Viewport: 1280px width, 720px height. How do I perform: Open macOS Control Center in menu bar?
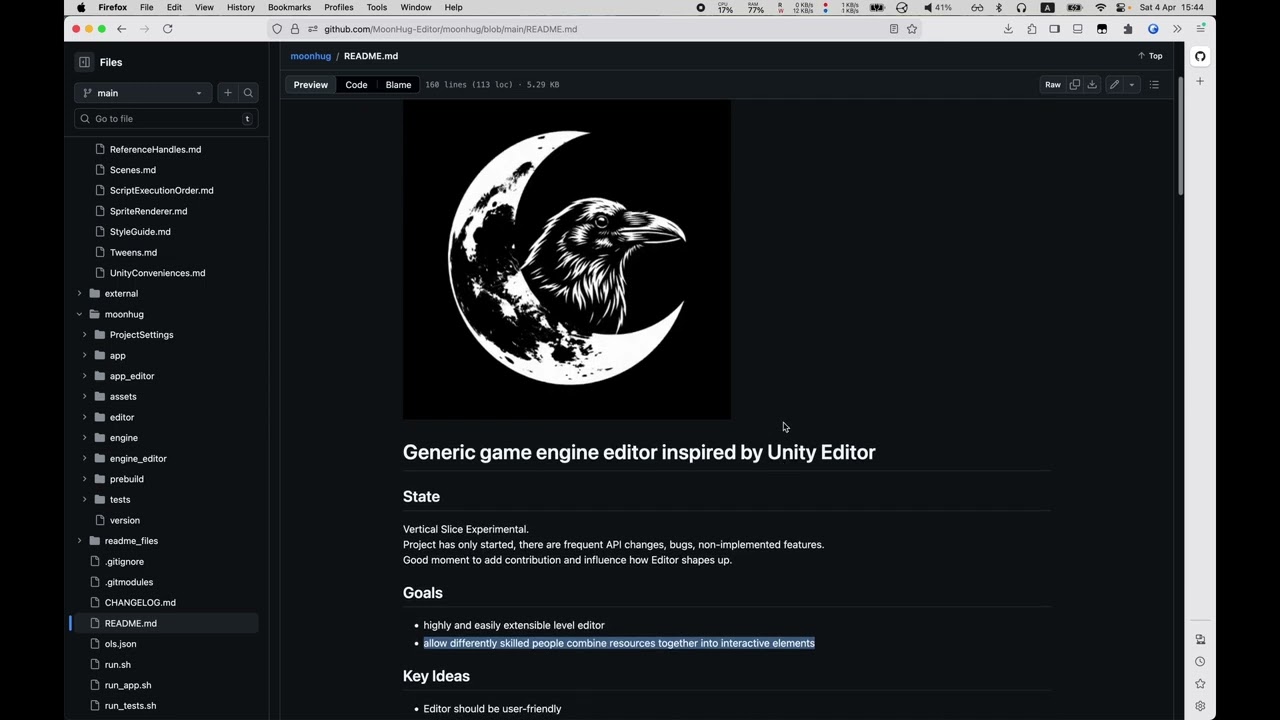1122,7
